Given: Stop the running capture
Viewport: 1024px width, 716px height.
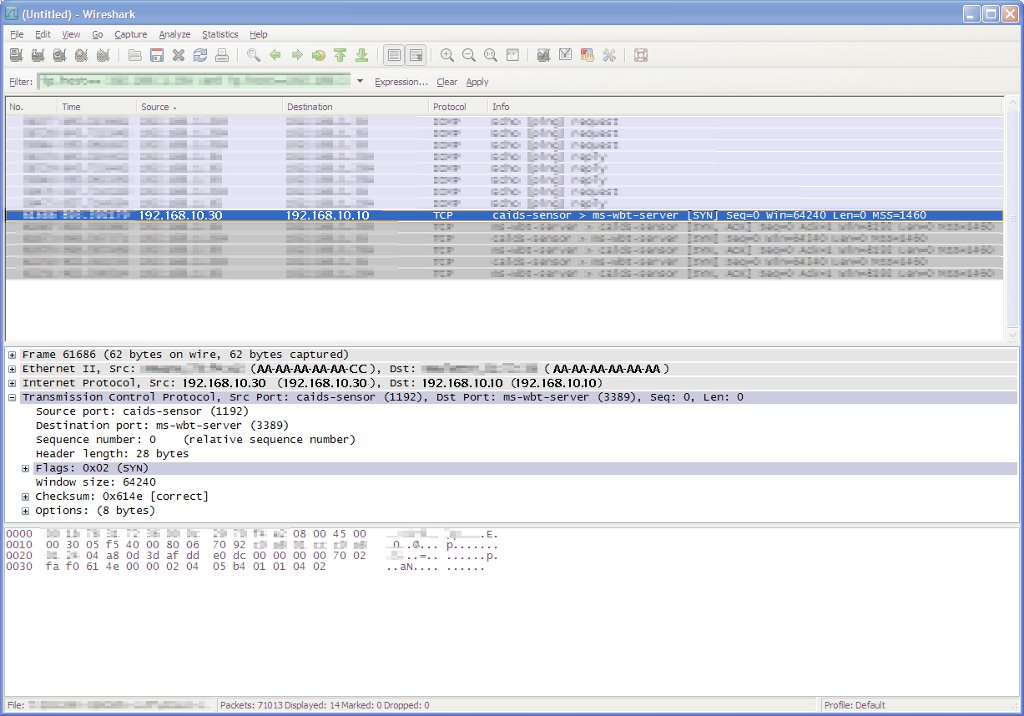Looking at the screenshot, I should pos(81,56).
